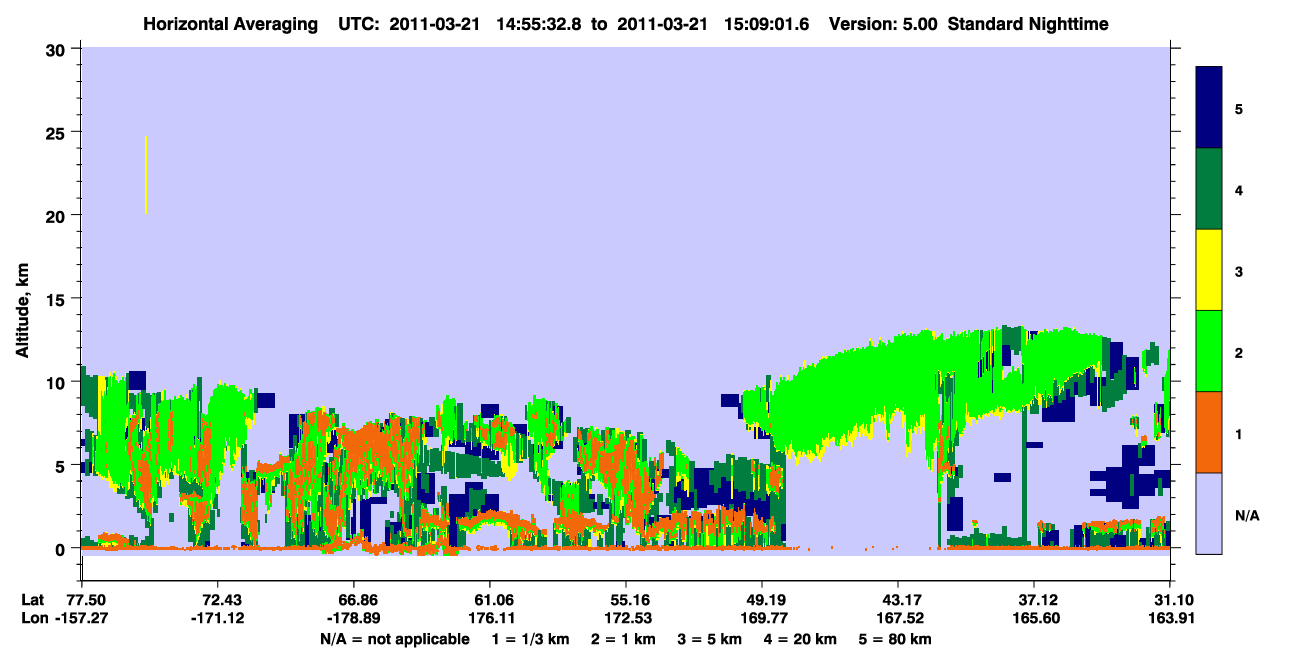
Task: Click the colorbar label 1
Action: point(1239,434)
